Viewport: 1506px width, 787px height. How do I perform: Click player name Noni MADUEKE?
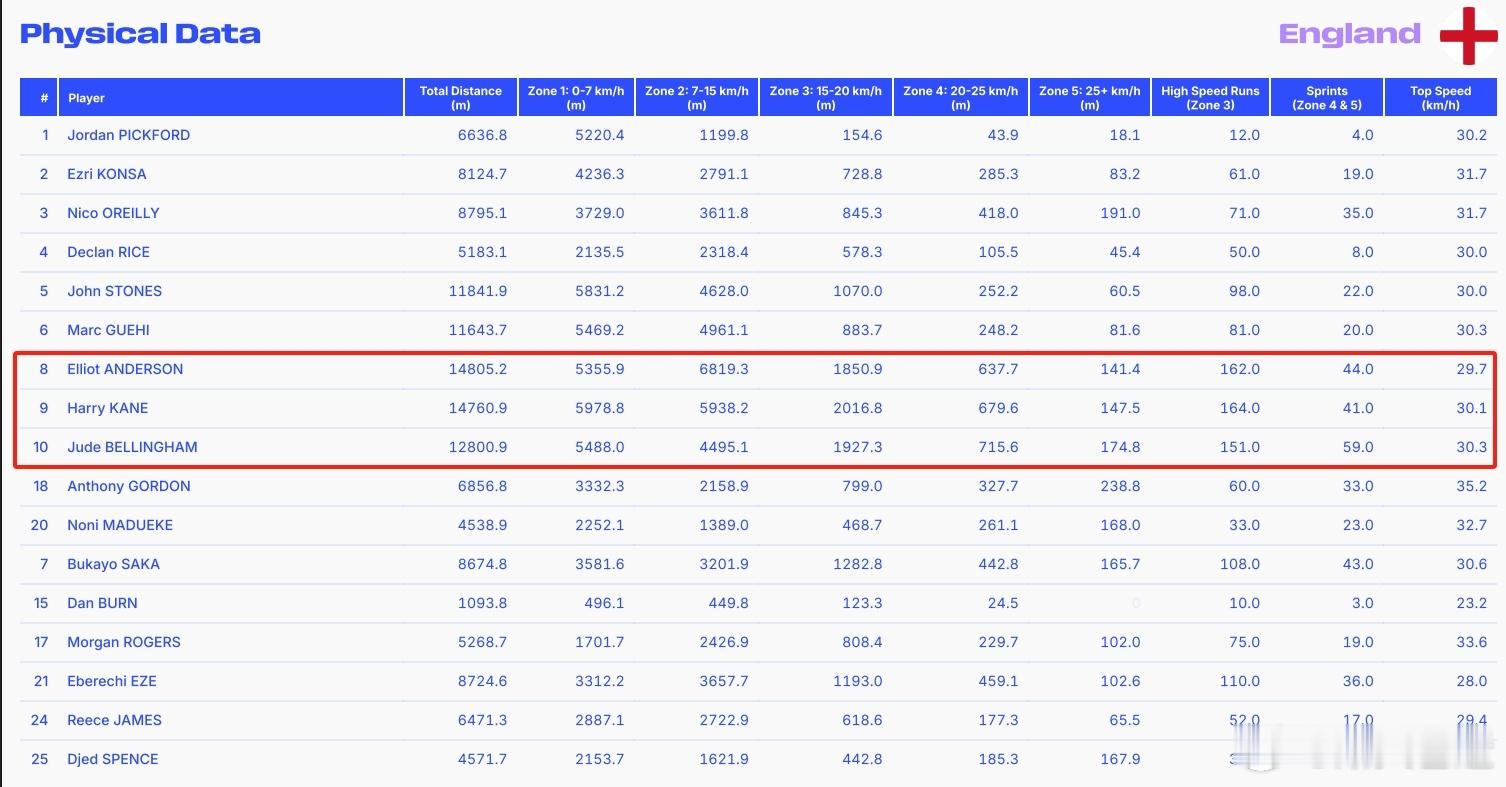(120, 525)
